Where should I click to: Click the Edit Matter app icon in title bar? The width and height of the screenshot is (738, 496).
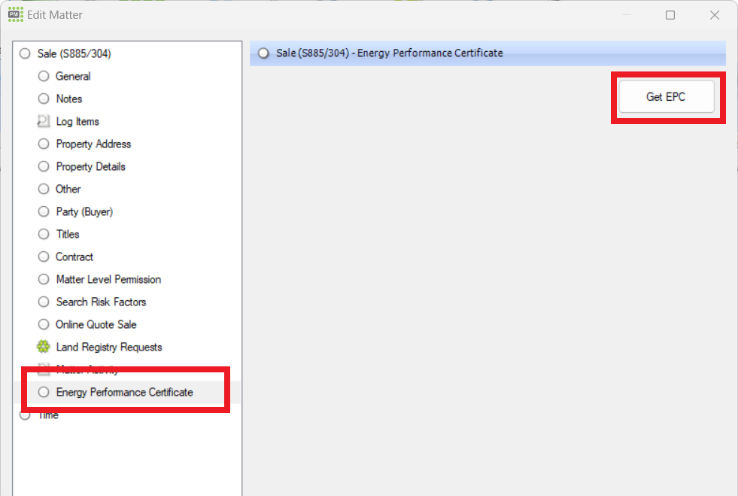(x=14, y=15)
